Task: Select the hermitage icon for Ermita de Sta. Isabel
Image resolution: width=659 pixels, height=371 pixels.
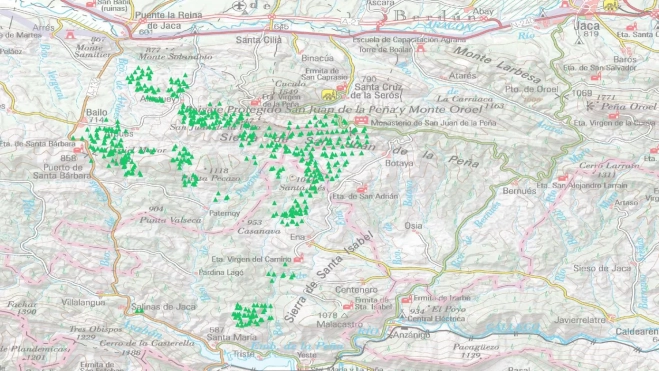Action: [x=348, y=306]
